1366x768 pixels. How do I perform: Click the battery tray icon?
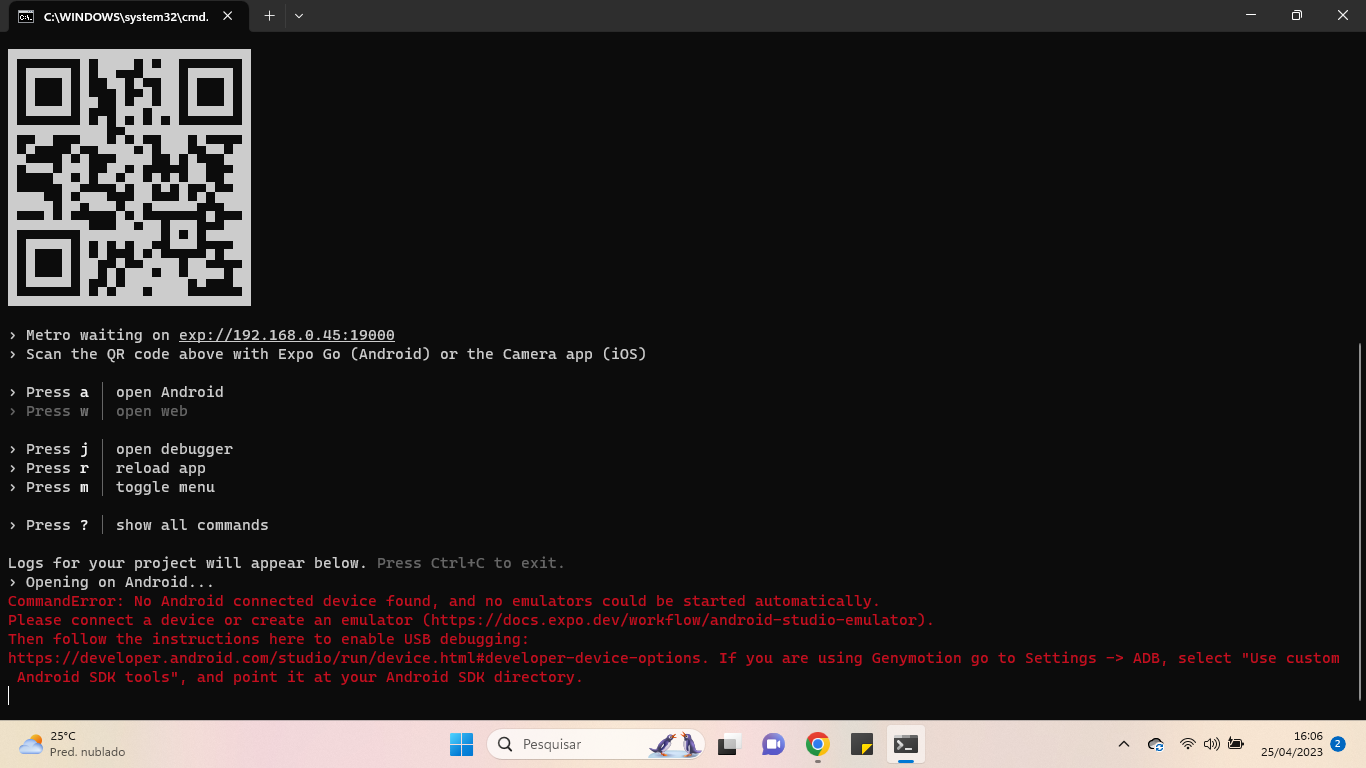1236,744
